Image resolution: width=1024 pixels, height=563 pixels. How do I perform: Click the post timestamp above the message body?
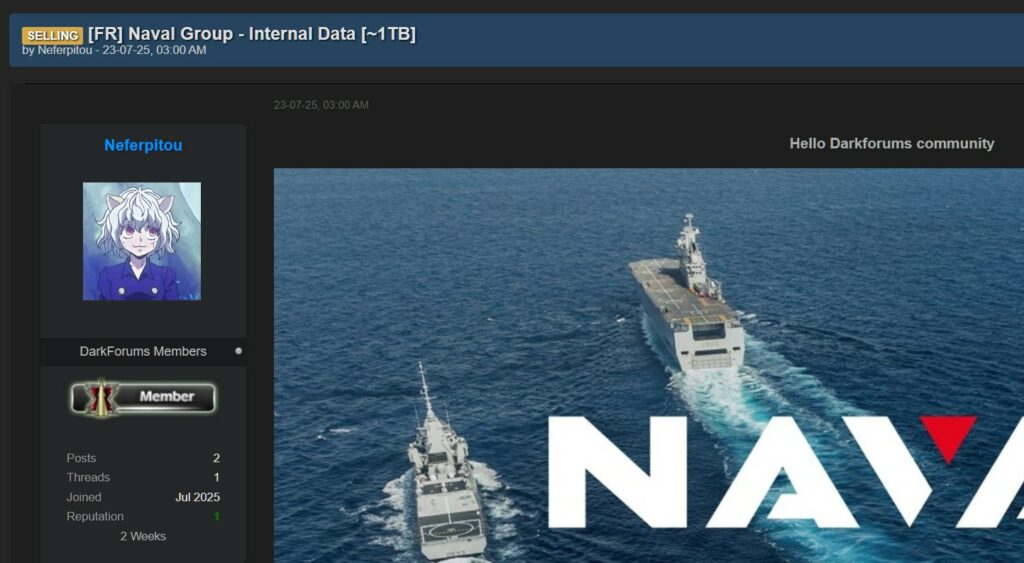point(321,105)
